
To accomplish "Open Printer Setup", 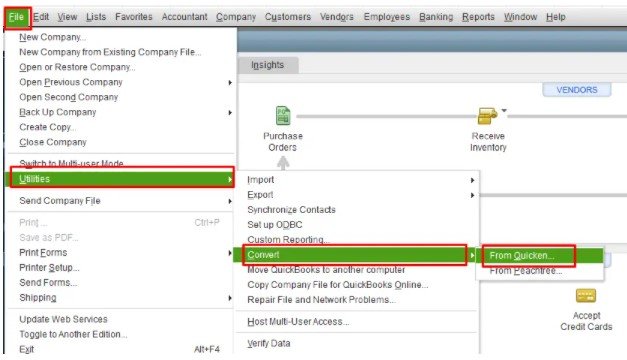I will click(x=49, y=268).
